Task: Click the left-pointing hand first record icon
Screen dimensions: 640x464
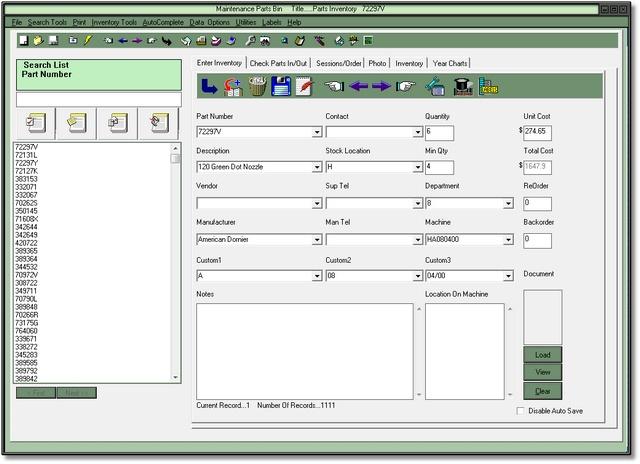Action: tap(334, 86)
